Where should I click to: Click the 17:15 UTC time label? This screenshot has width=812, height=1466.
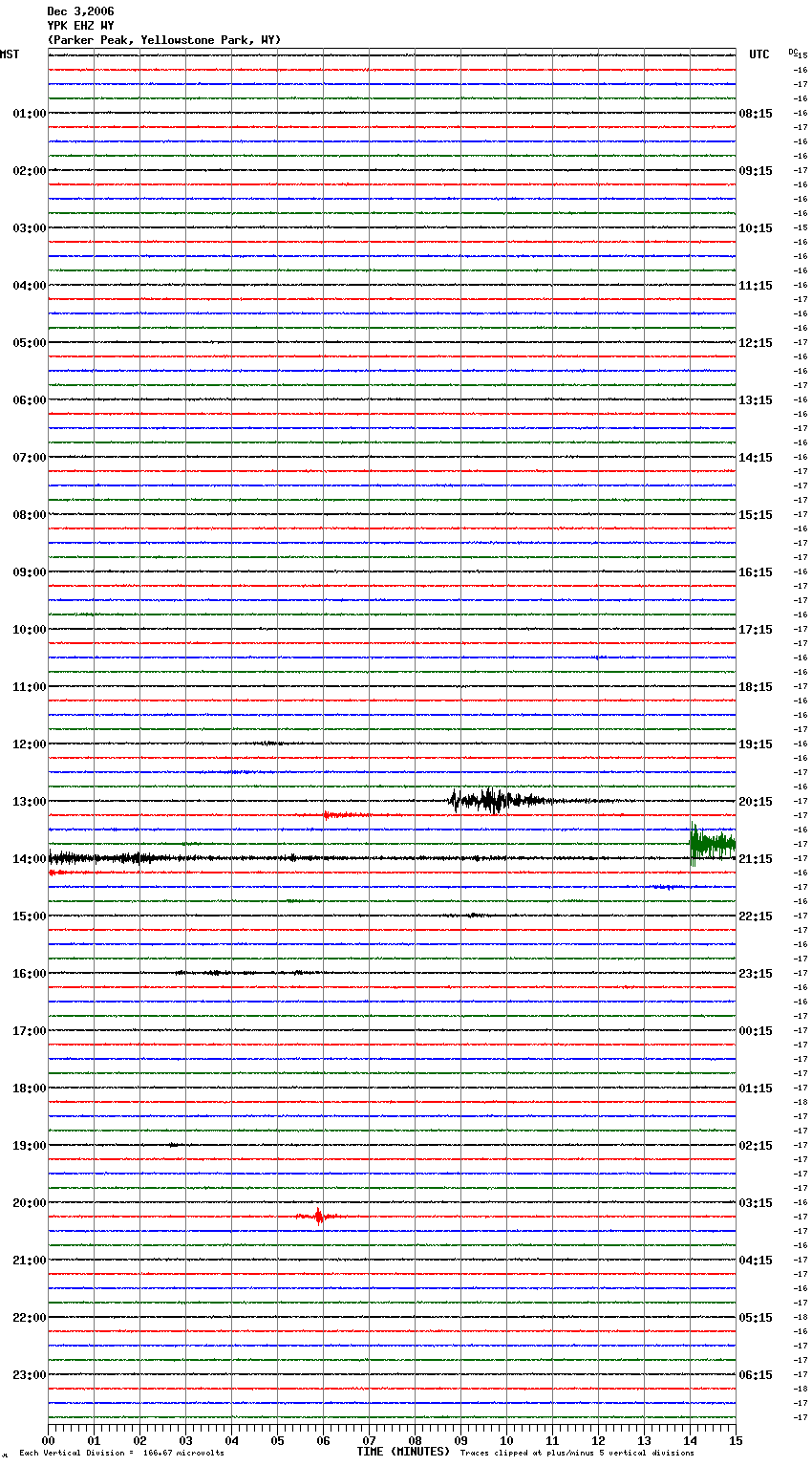[756, 630]
